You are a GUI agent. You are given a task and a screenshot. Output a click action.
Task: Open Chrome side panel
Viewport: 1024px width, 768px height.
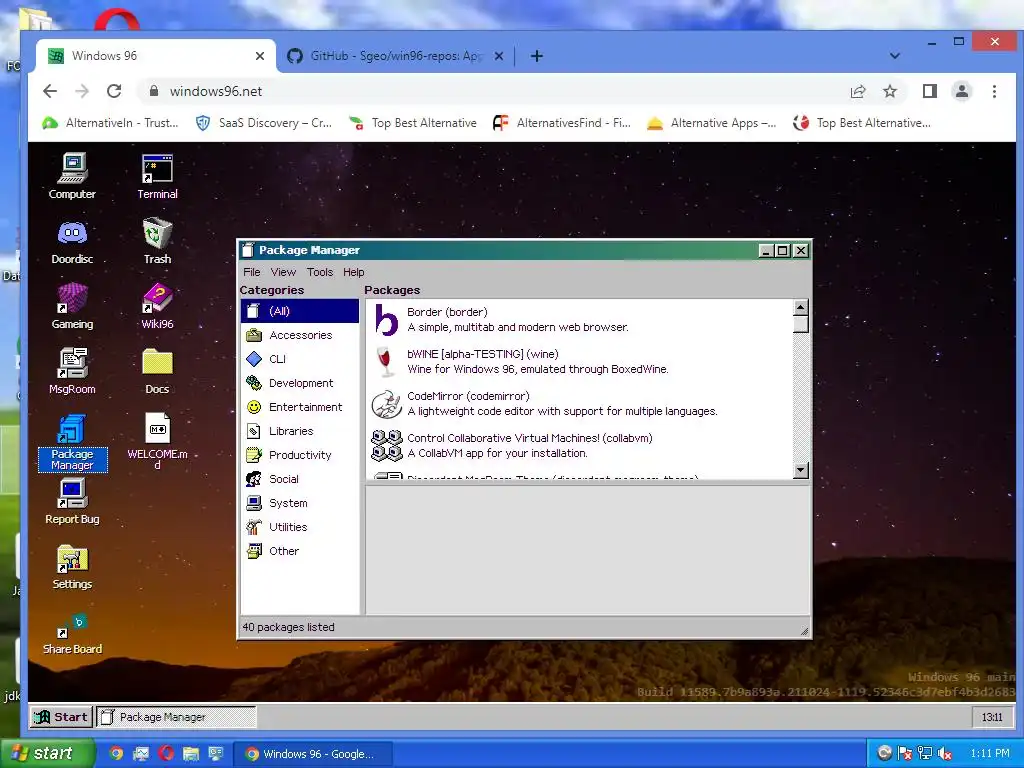coord(930,91)
